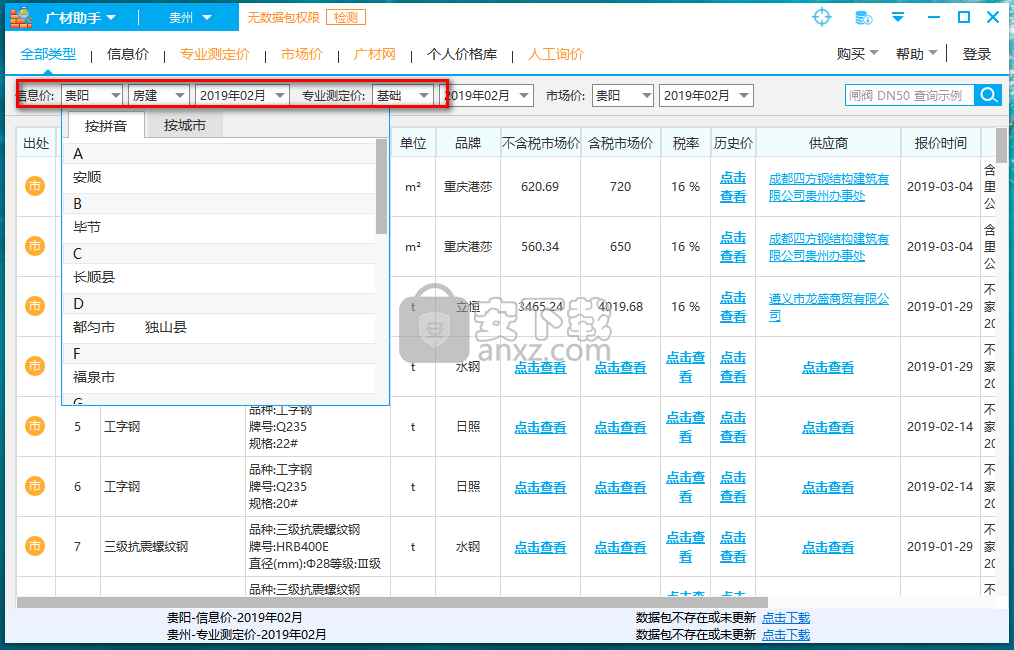The width and height of the screenshot is (1014, 650).
Task: Click the orange 市 badge in row 7 三级抗震螺纹钢
Action: (35, 547)
